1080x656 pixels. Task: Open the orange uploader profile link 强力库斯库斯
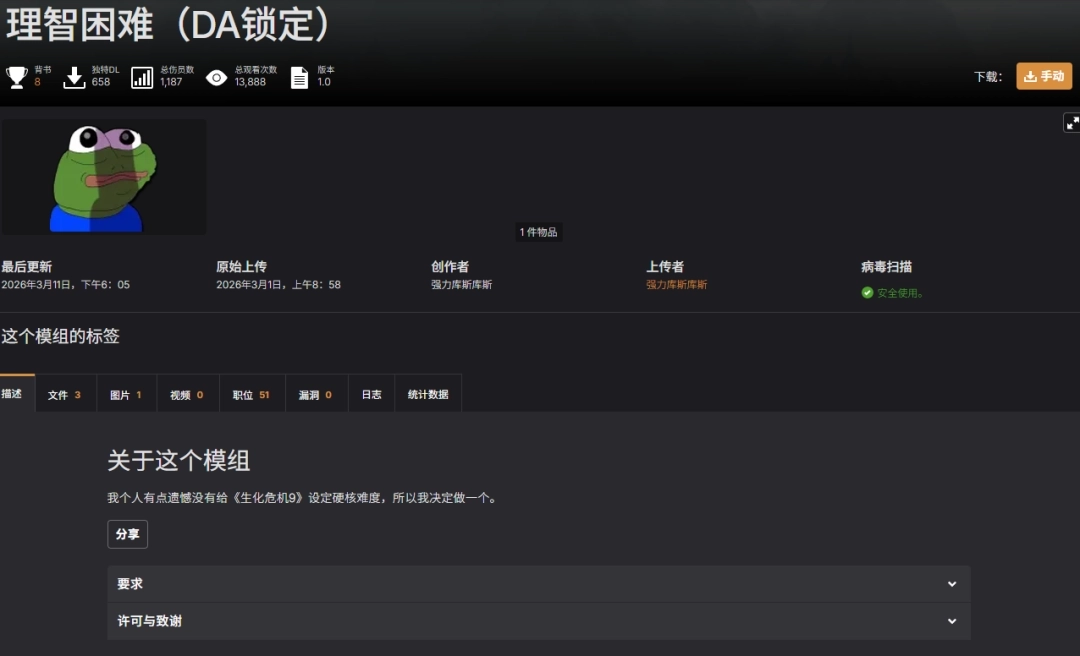click(676, 285)
